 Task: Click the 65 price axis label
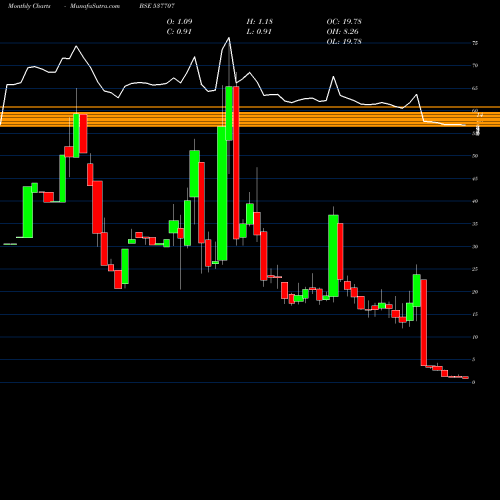tap(475, 88)
